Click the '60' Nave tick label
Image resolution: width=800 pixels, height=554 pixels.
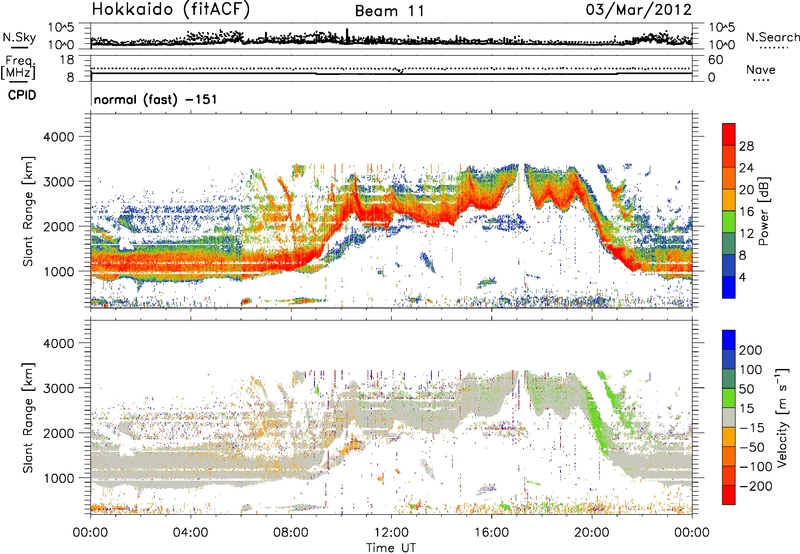pos(715,60)
